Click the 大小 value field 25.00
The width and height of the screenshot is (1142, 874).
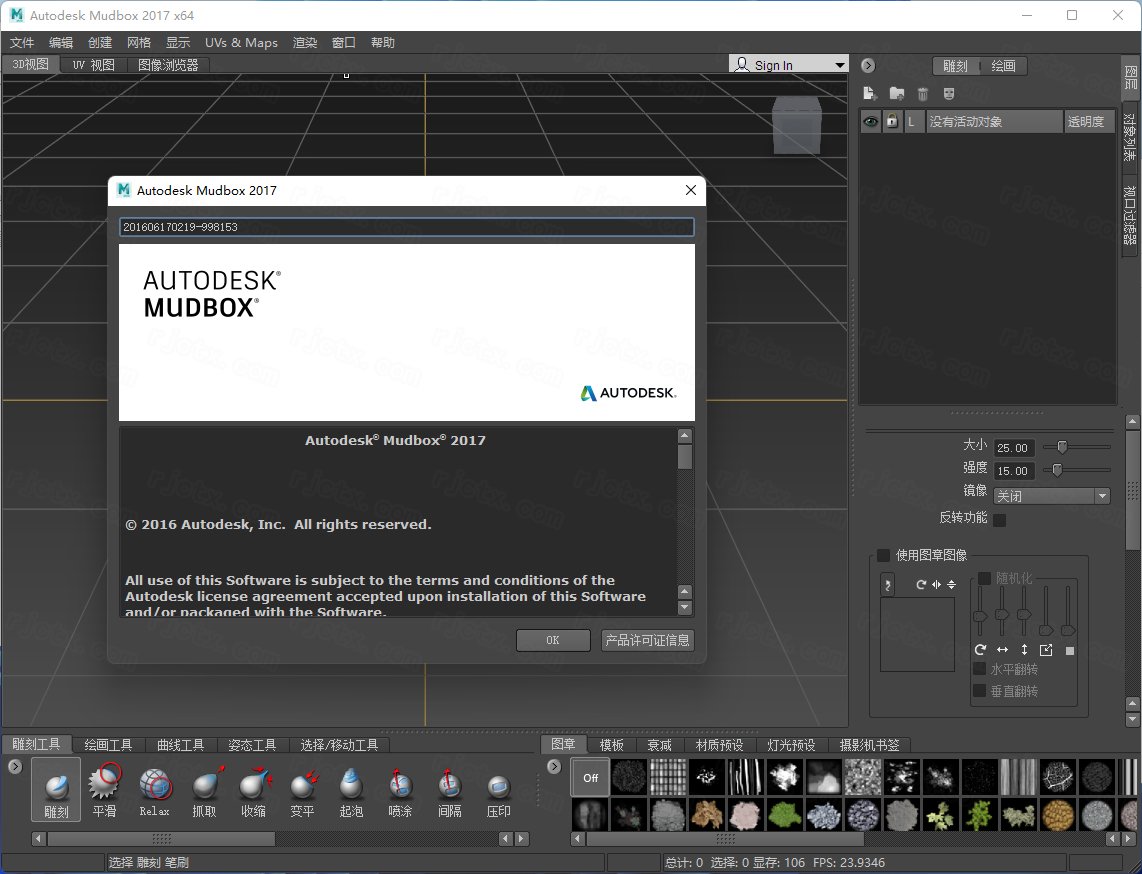tap(1014, 447)
